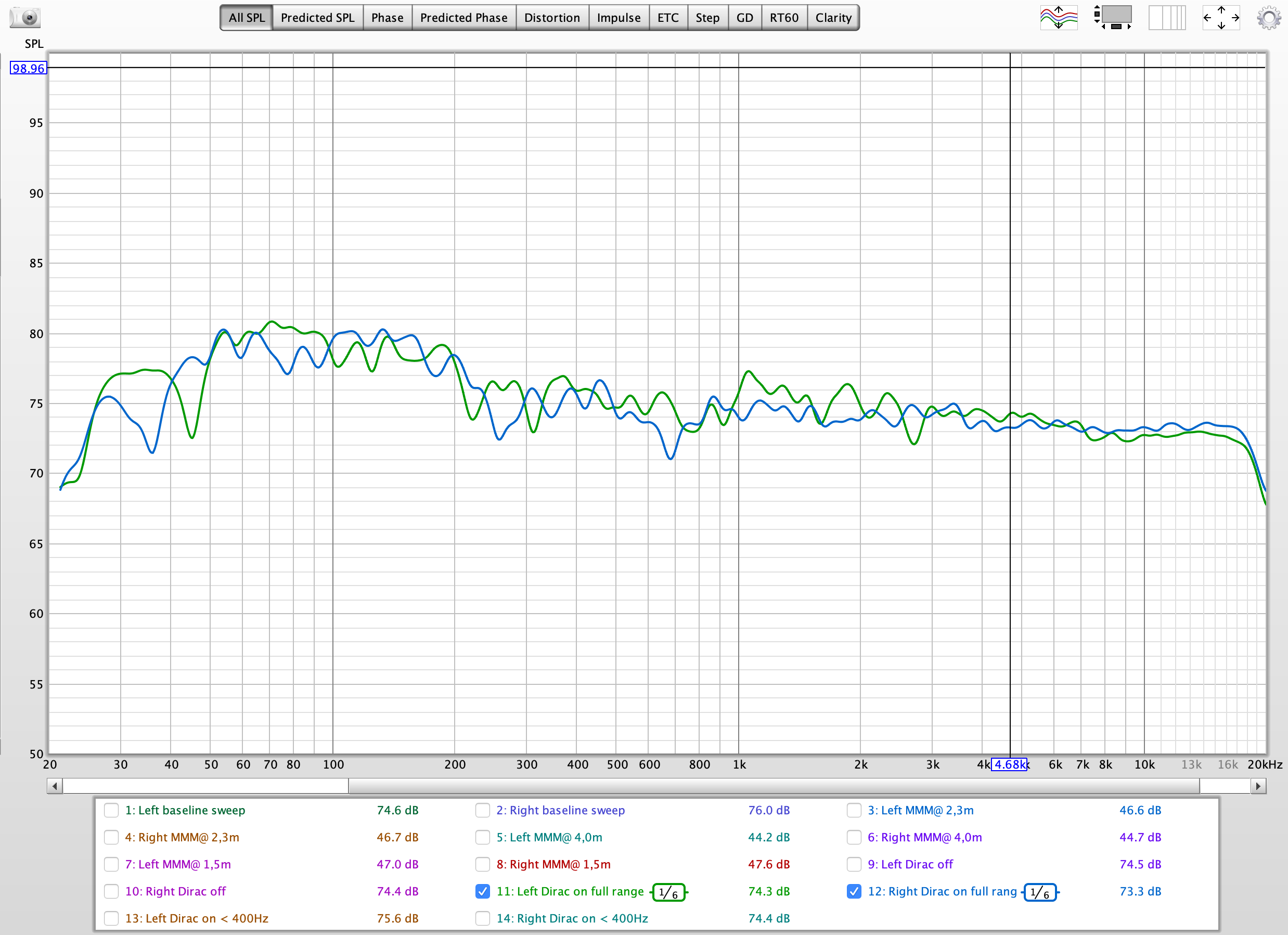
Task: Click the 98.96 SPL cursor value box
Action: [29, 69]
